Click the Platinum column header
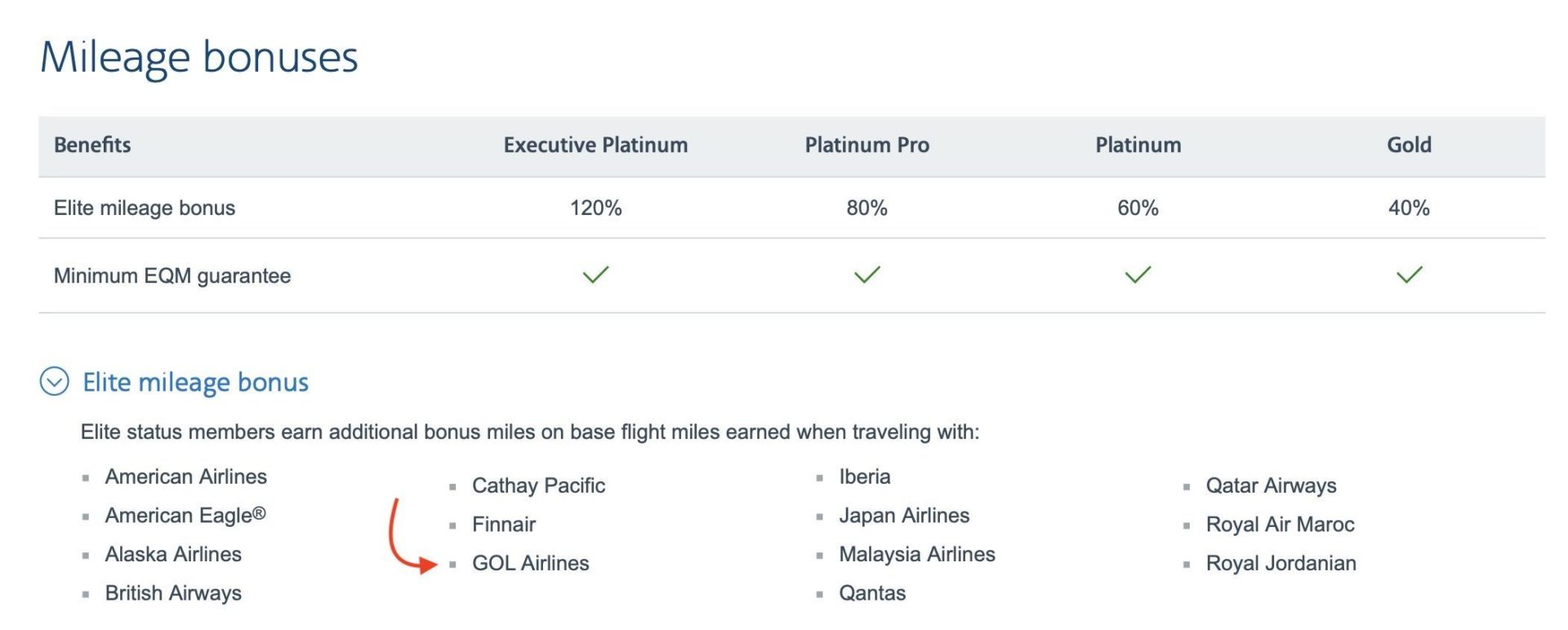The width and height of the screenshot is (1568, 630). pos(1138,145)
